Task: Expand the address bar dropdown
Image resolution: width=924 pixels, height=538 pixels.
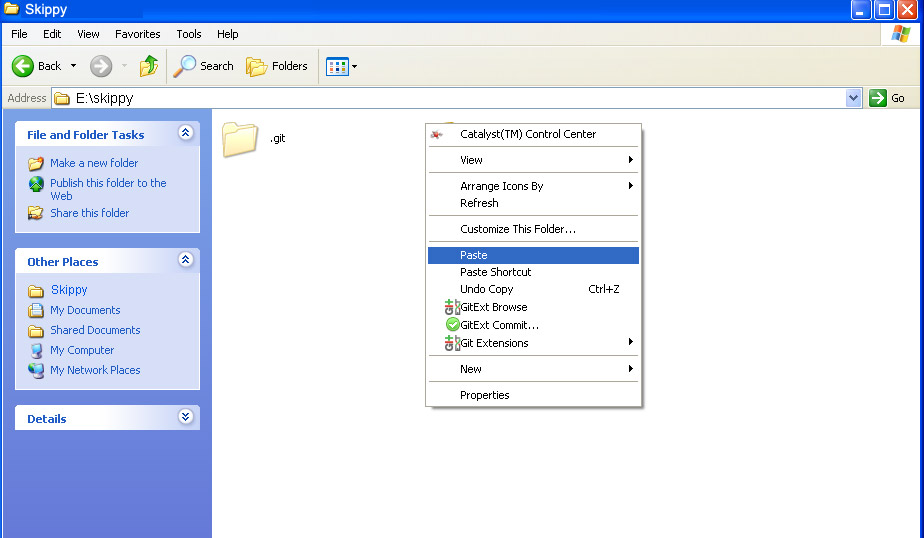Action: point(853,98)
